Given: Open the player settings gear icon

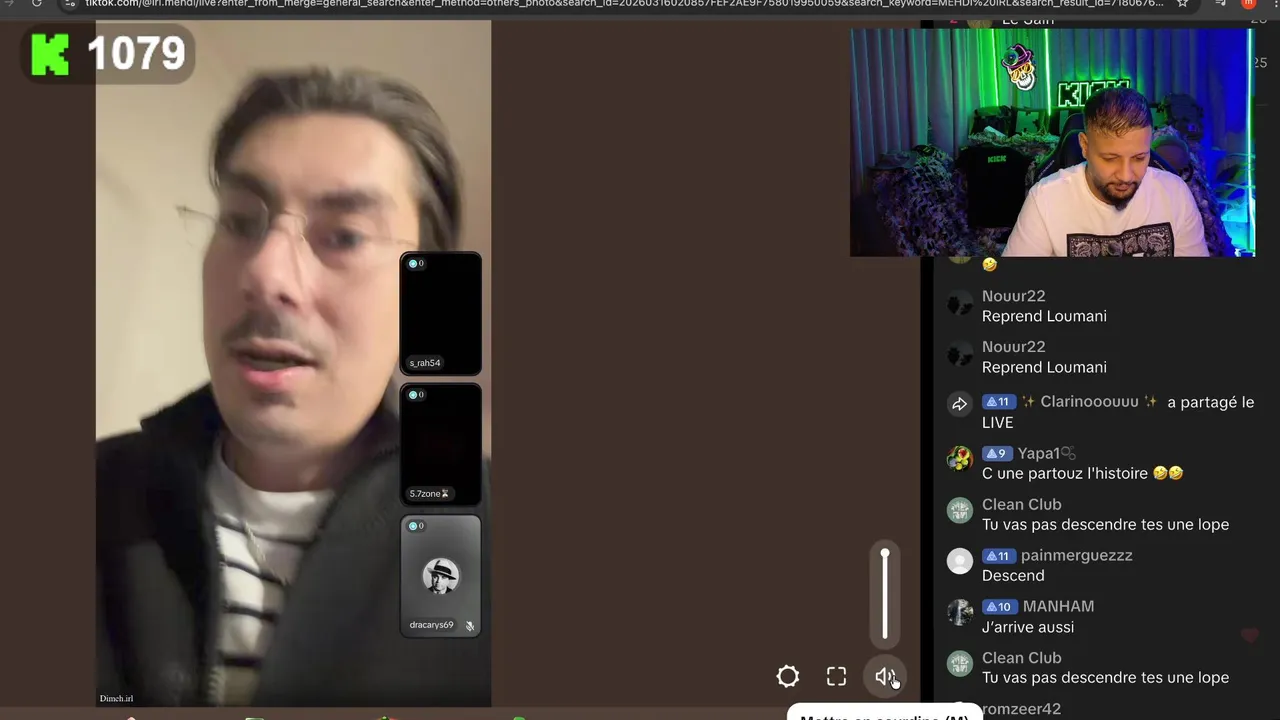Looking at the screenshot, I should point(788,677).
